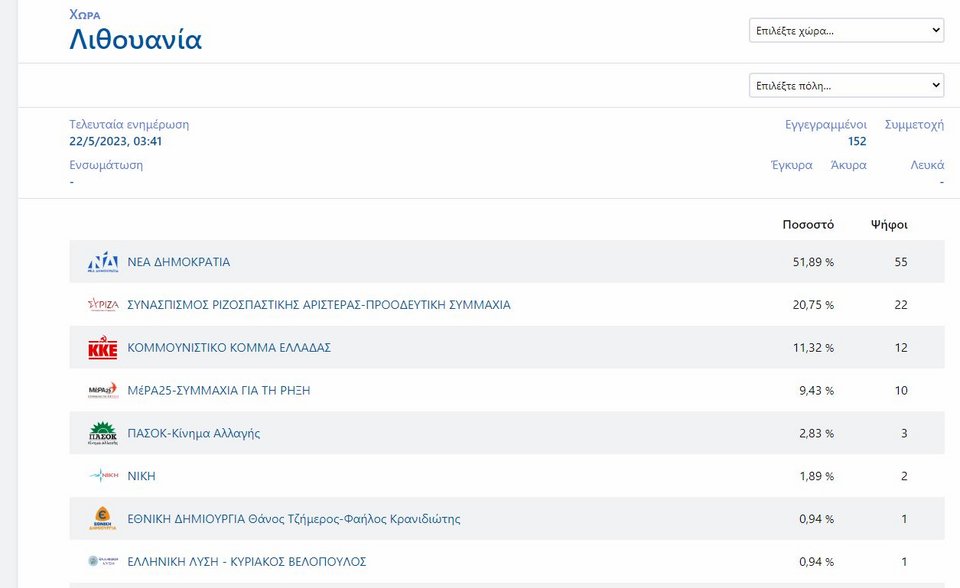Select ΚΟΜΜΟΥΝΙΣΤΙΚΟ ΚΟΜΜΑ ΕΛΛΑΔΑΣ party name
This screenshot has height=588, width=960.
[229, 348]
